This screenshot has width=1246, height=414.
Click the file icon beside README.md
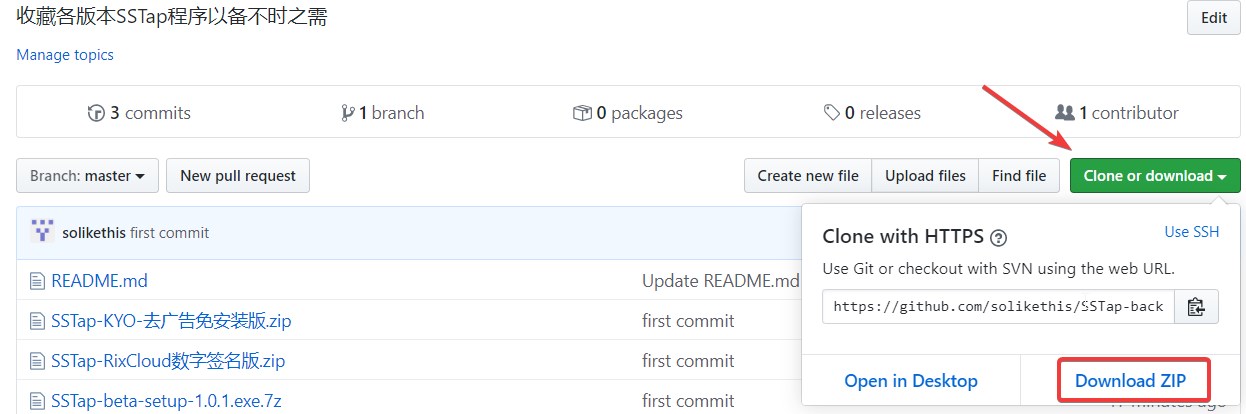pos(38,281)
